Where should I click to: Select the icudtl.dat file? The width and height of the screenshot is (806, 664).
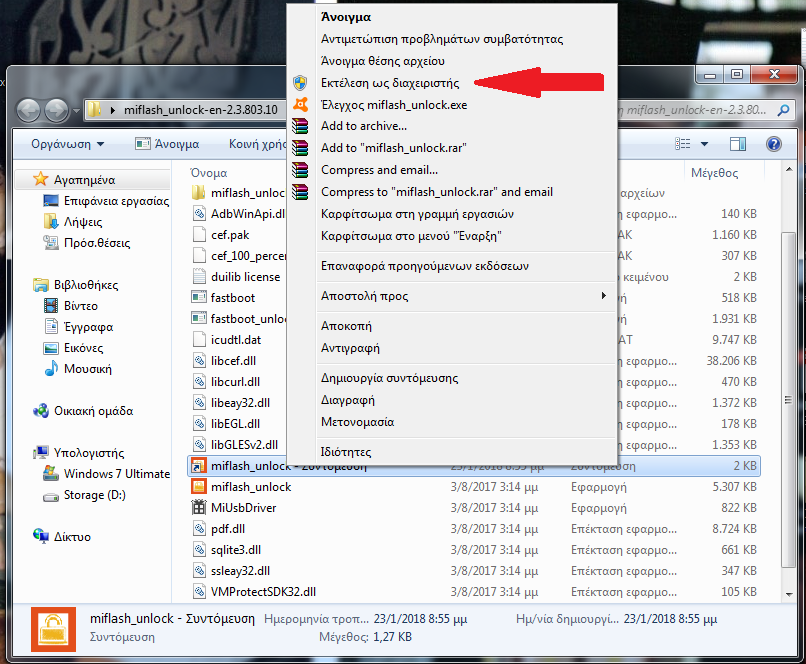[x=236, y=340]
